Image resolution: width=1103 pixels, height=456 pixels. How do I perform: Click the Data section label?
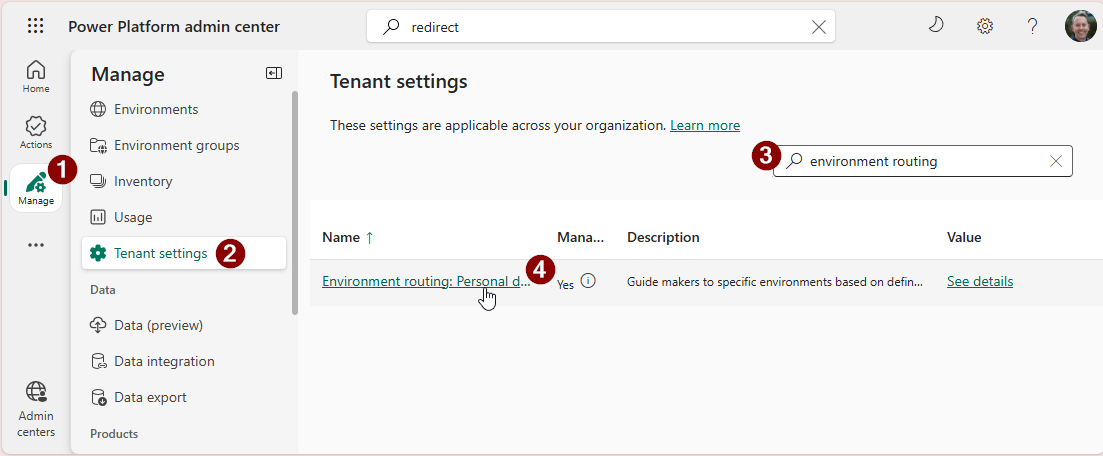103,290
